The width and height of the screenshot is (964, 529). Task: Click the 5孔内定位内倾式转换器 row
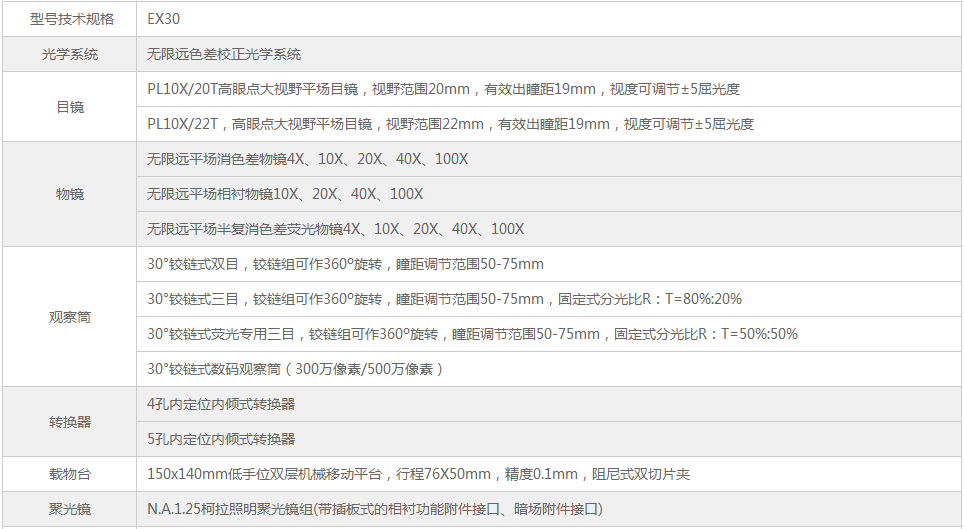221,439
